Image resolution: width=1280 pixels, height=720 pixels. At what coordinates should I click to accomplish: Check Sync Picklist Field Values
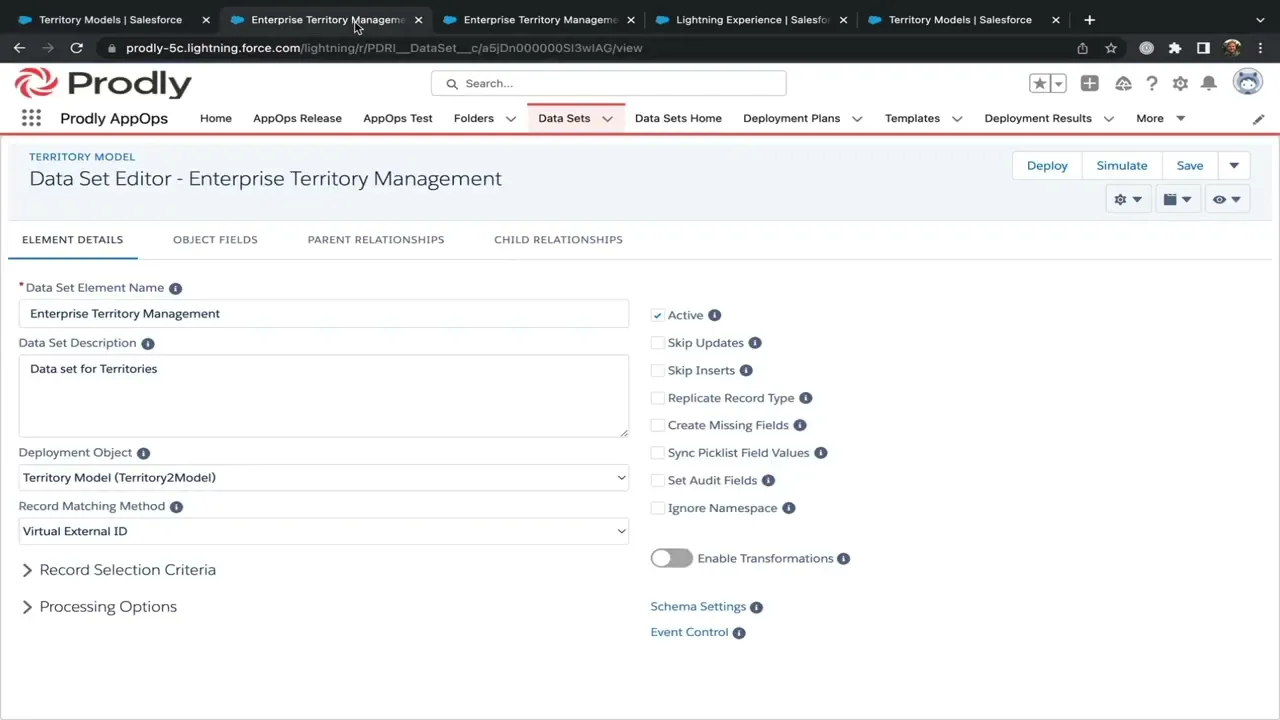658,453
